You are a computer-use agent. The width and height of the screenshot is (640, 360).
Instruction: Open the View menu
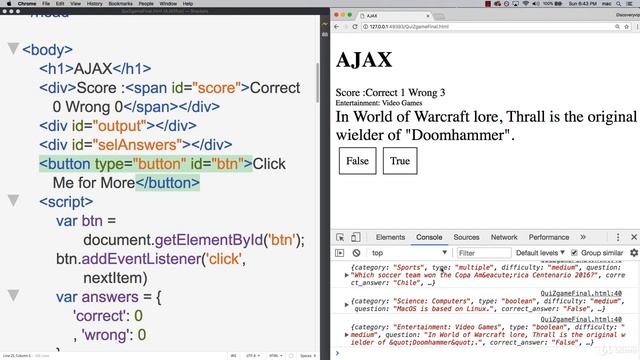click(x=76, y=4)
